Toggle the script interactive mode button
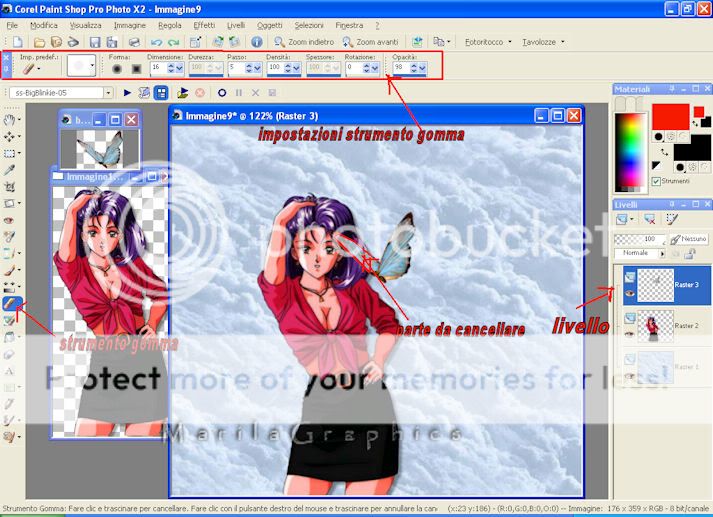This screenshot has height=517, width=713. 161,93
